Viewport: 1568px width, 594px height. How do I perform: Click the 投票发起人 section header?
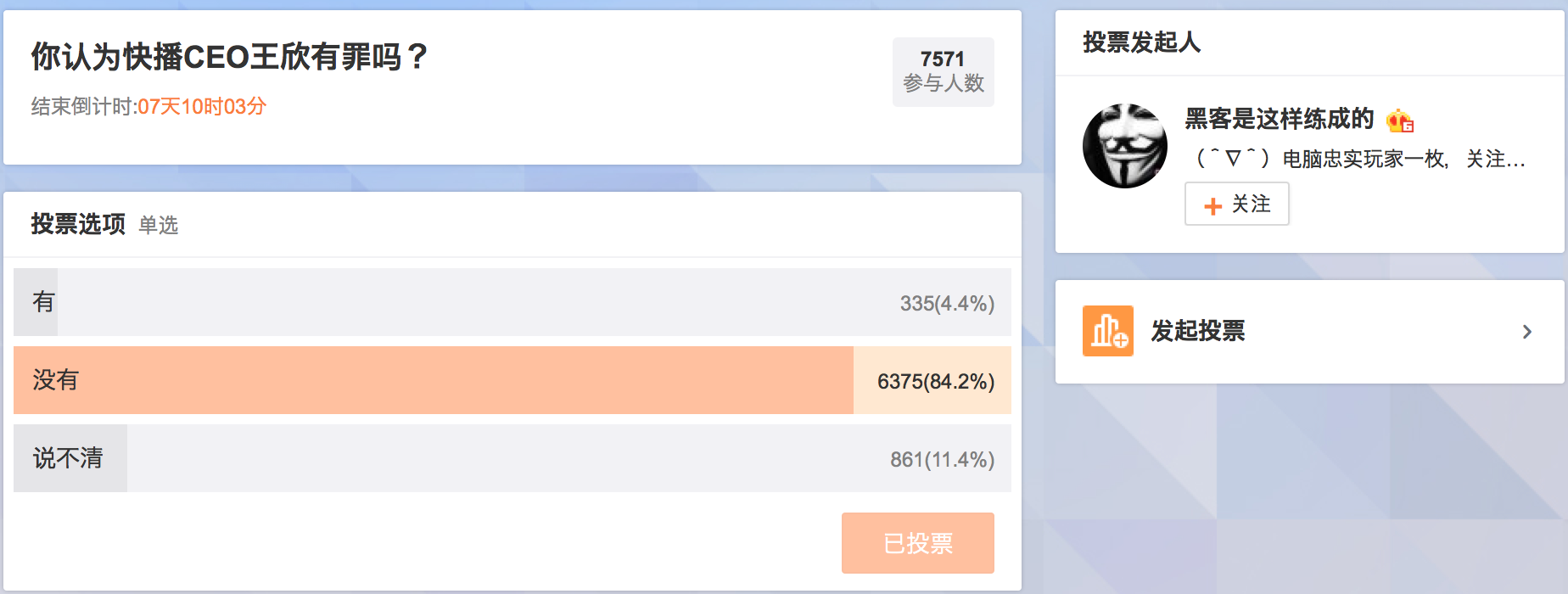pos(1141,42)
